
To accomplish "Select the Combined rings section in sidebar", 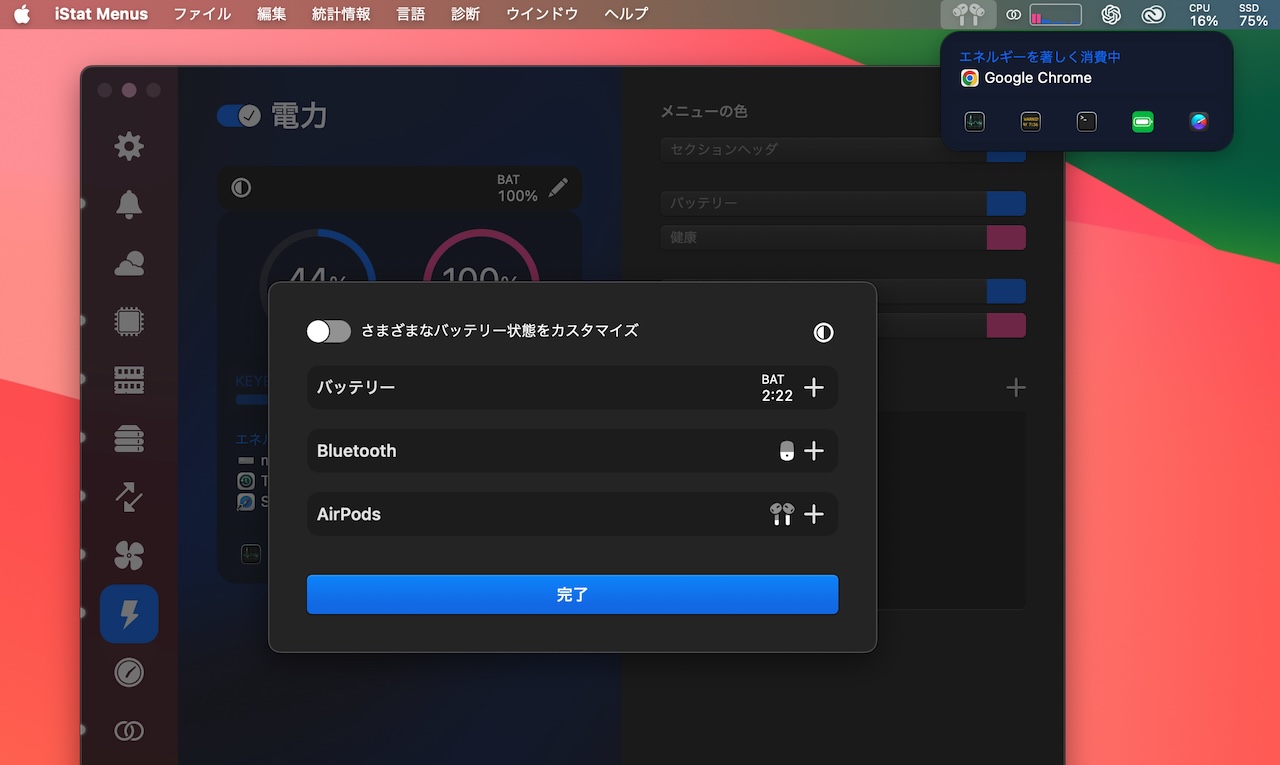I will [x=128, y=731].
